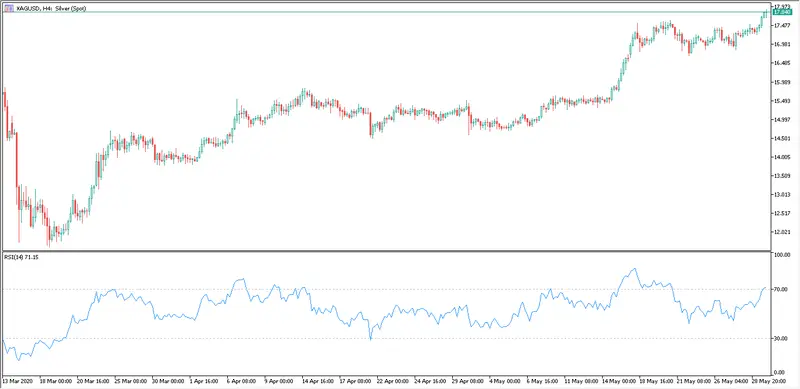Click the 21 May 08:00 date label
The image size is (800, 389).
point(693,381)
